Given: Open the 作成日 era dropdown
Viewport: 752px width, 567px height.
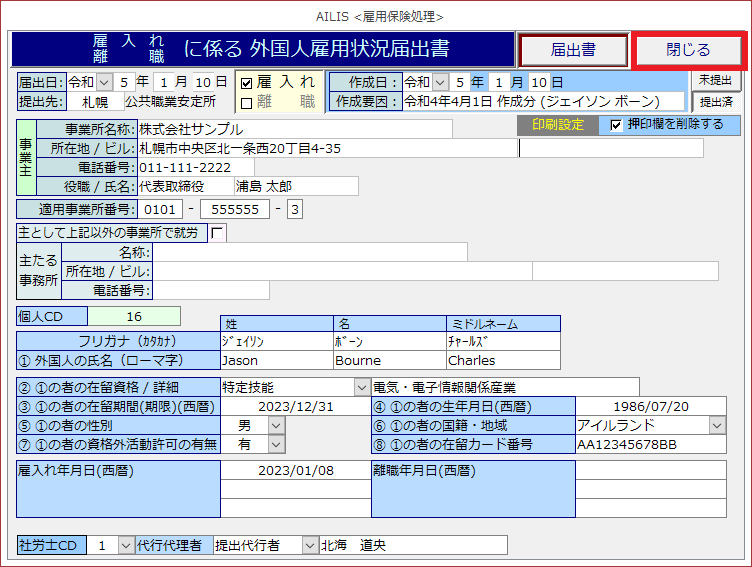Looking at the screenshot, I should pos(441,82).
